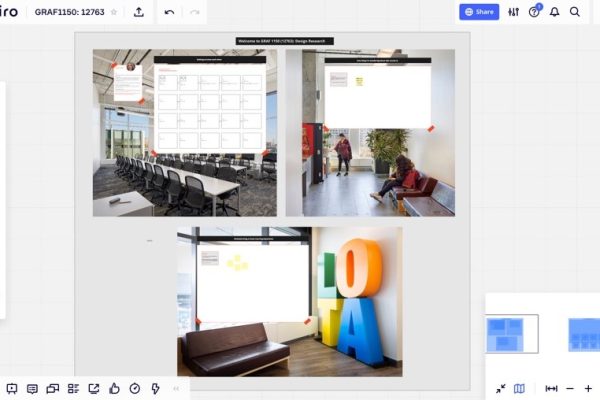Undo the last action

click(169, 12)
